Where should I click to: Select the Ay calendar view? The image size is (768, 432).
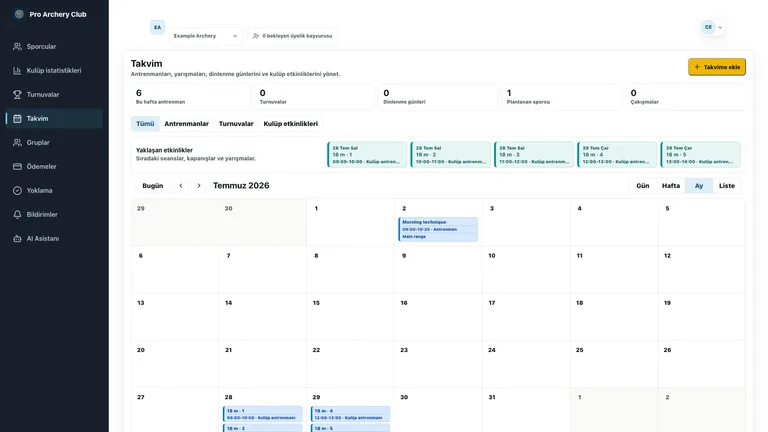coord(699,186)
